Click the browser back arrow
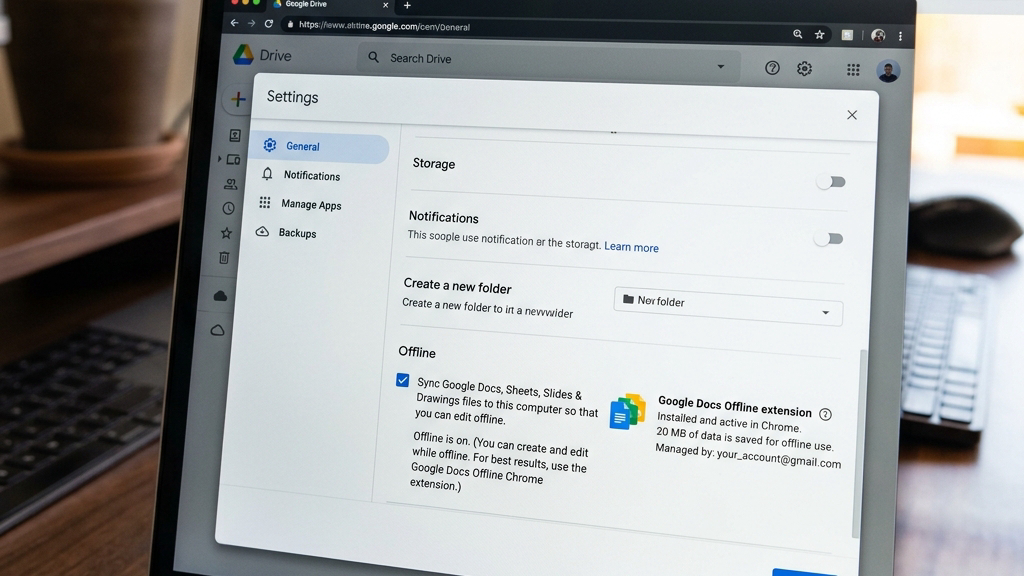 (x=234, y=23)
